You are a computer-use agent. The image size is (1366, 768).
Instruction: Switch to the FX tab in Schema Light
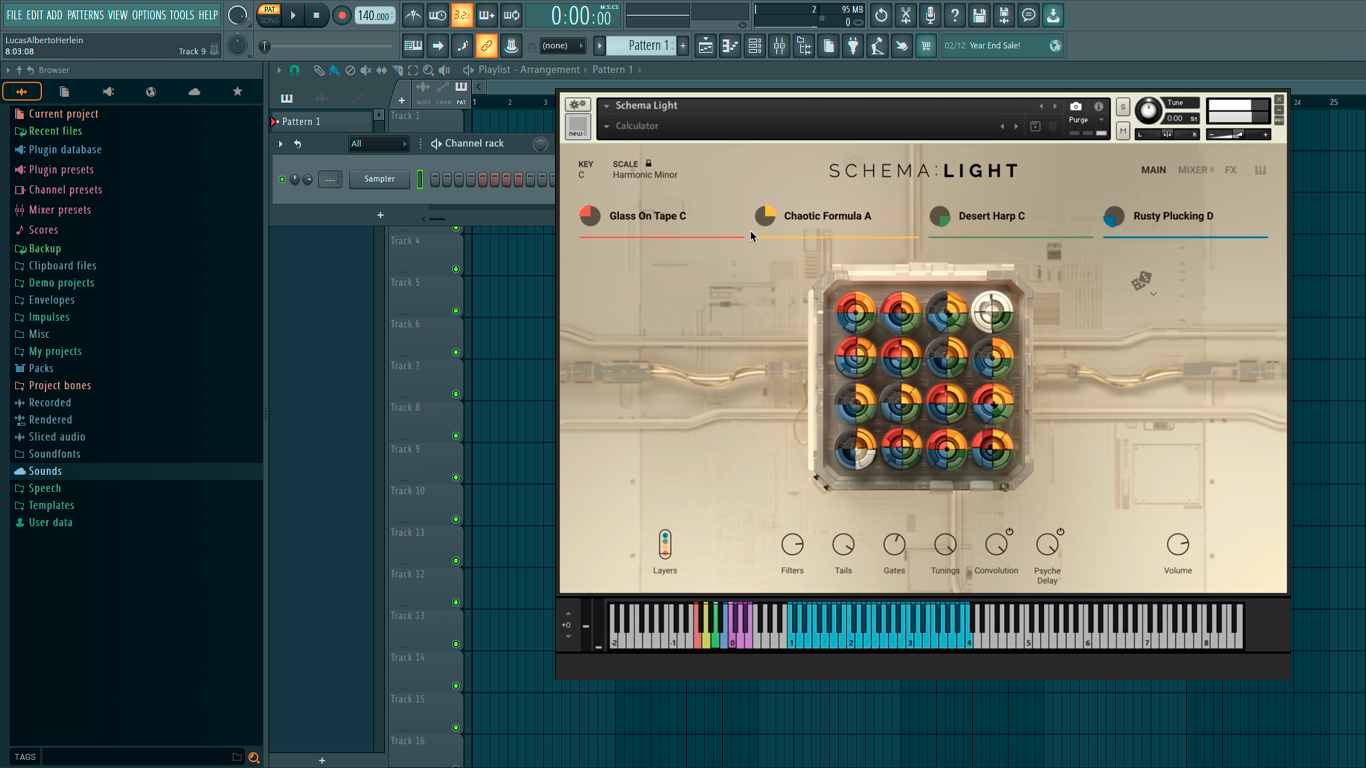[1230, 170]
